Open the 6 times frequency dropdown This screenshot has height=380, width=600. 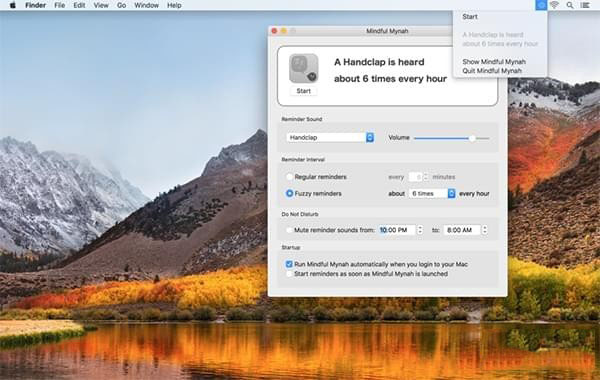(432, 193)
